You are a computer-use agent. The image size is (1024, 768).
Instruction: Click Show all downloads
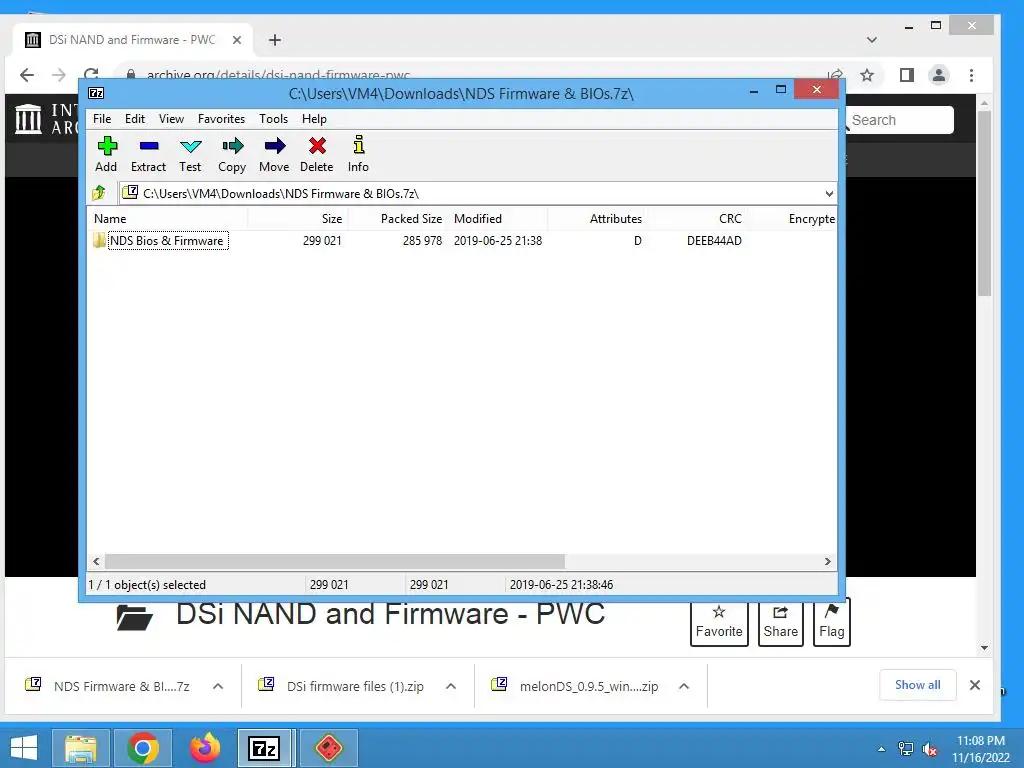[x=918, y=684]
